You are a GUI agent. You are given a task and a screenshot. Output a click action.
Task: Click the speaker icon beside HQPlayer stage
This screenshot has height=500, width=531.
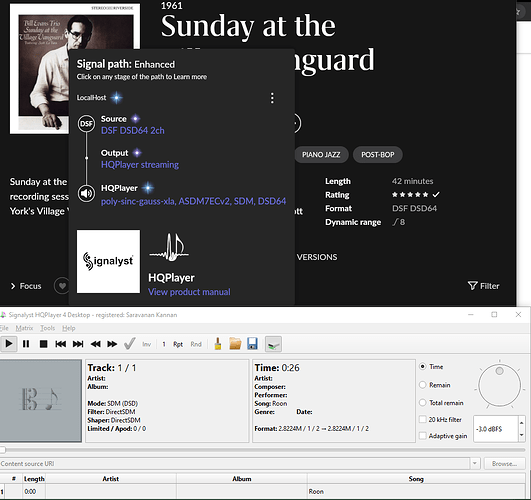86,193
